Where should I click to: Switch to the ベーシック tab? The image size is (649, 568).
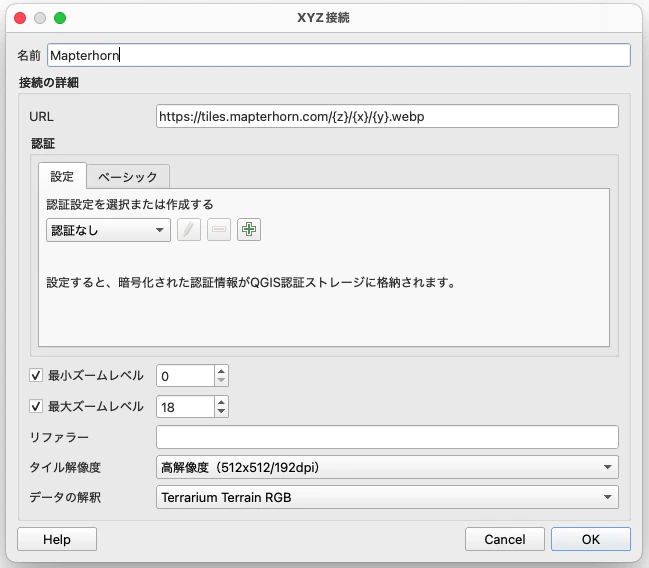(x=128, y=177)
